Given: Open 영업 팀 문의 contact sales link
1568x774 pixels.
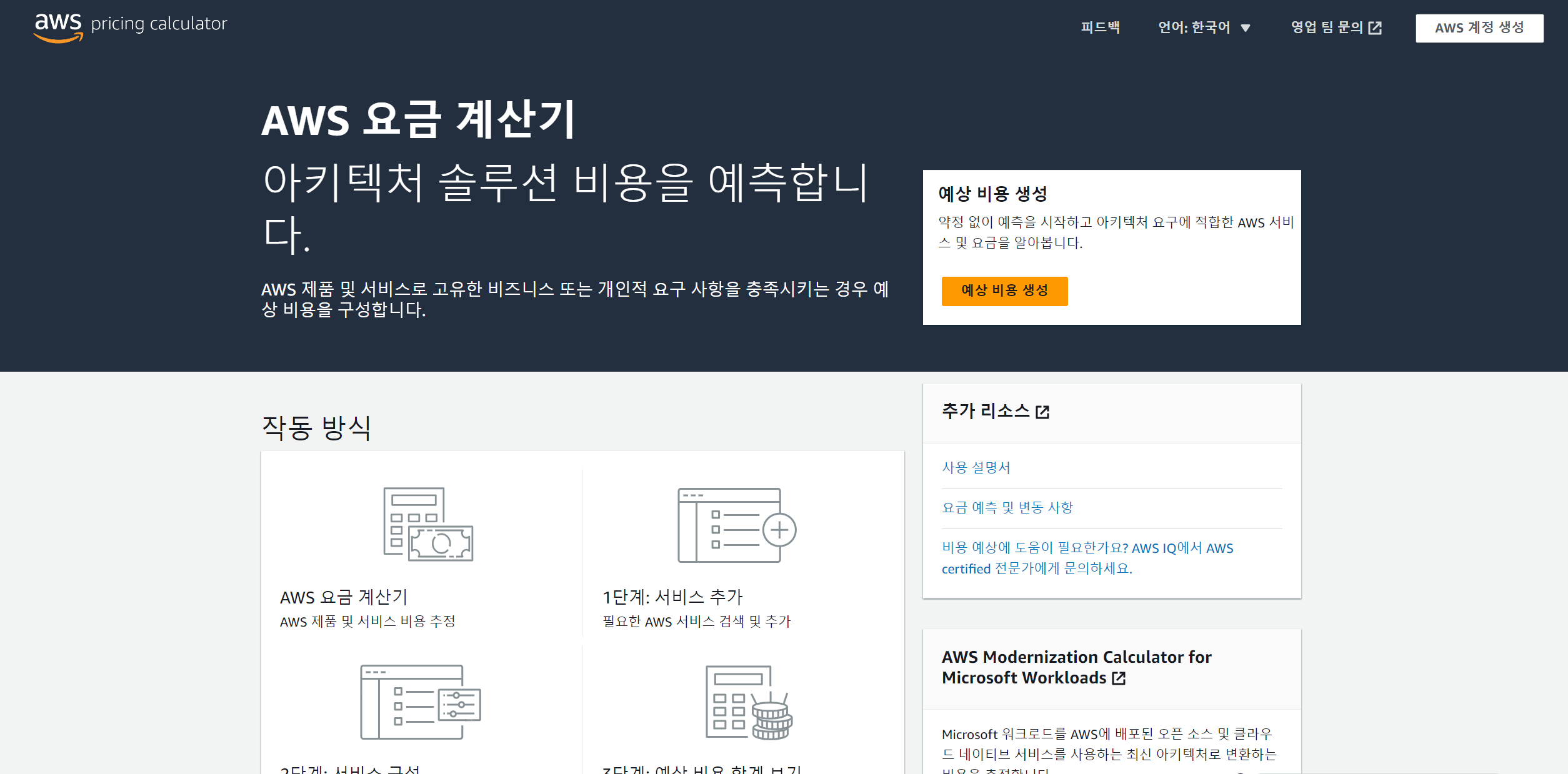Looking at the screenshot, I should 1336,27.
